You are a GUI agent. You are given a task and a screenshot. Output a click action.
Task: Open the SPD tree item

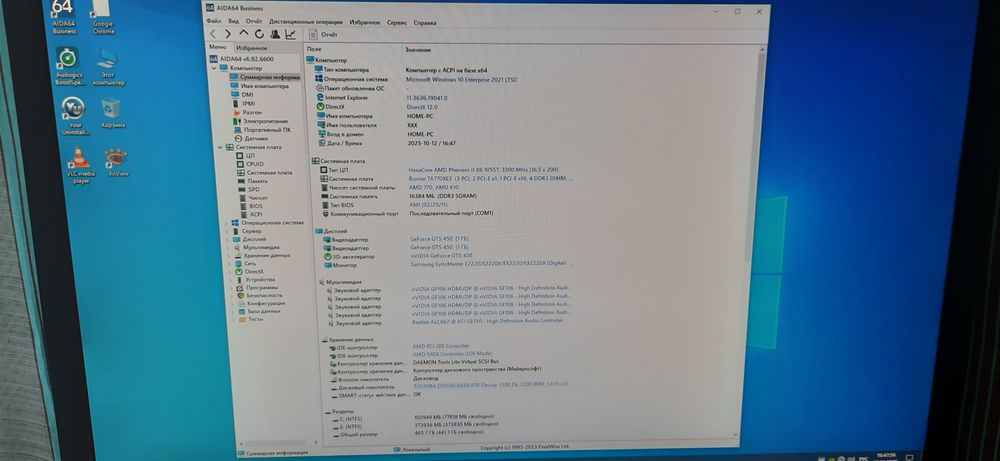click(x=249, y=189)
